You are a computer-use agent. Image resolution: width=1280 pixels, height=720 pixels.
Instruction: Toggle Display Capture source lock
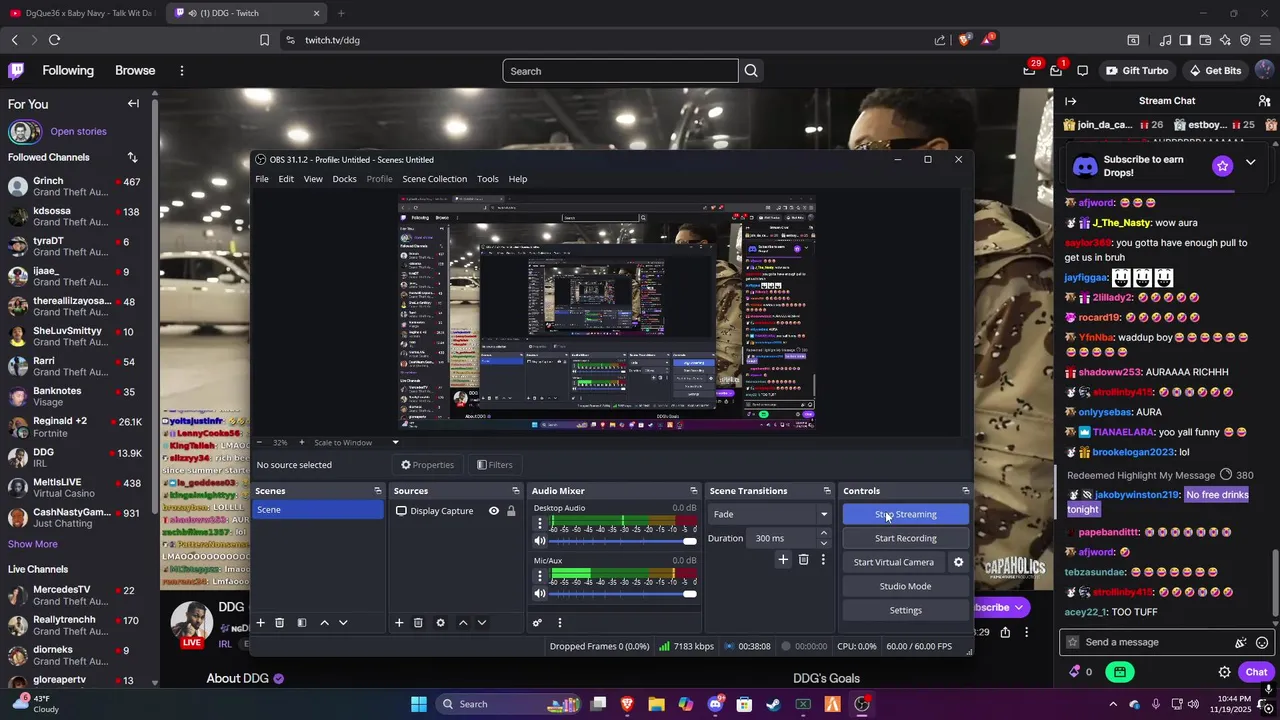(511, 511)
